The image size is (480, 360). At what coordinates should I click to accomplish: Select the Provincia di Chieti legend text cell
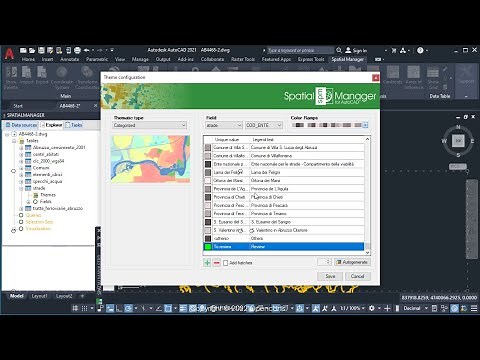307,197
